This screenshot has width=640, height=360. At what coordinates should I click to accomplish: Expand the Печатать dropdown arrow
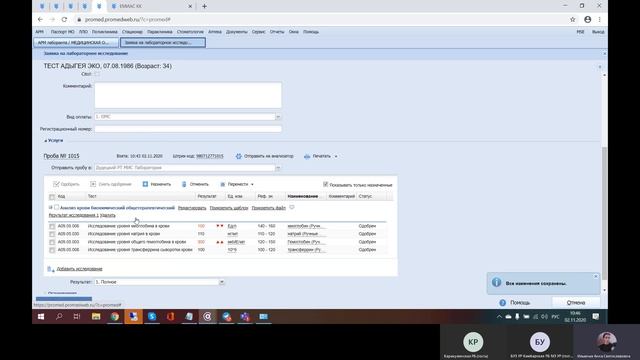coord(336,156)
